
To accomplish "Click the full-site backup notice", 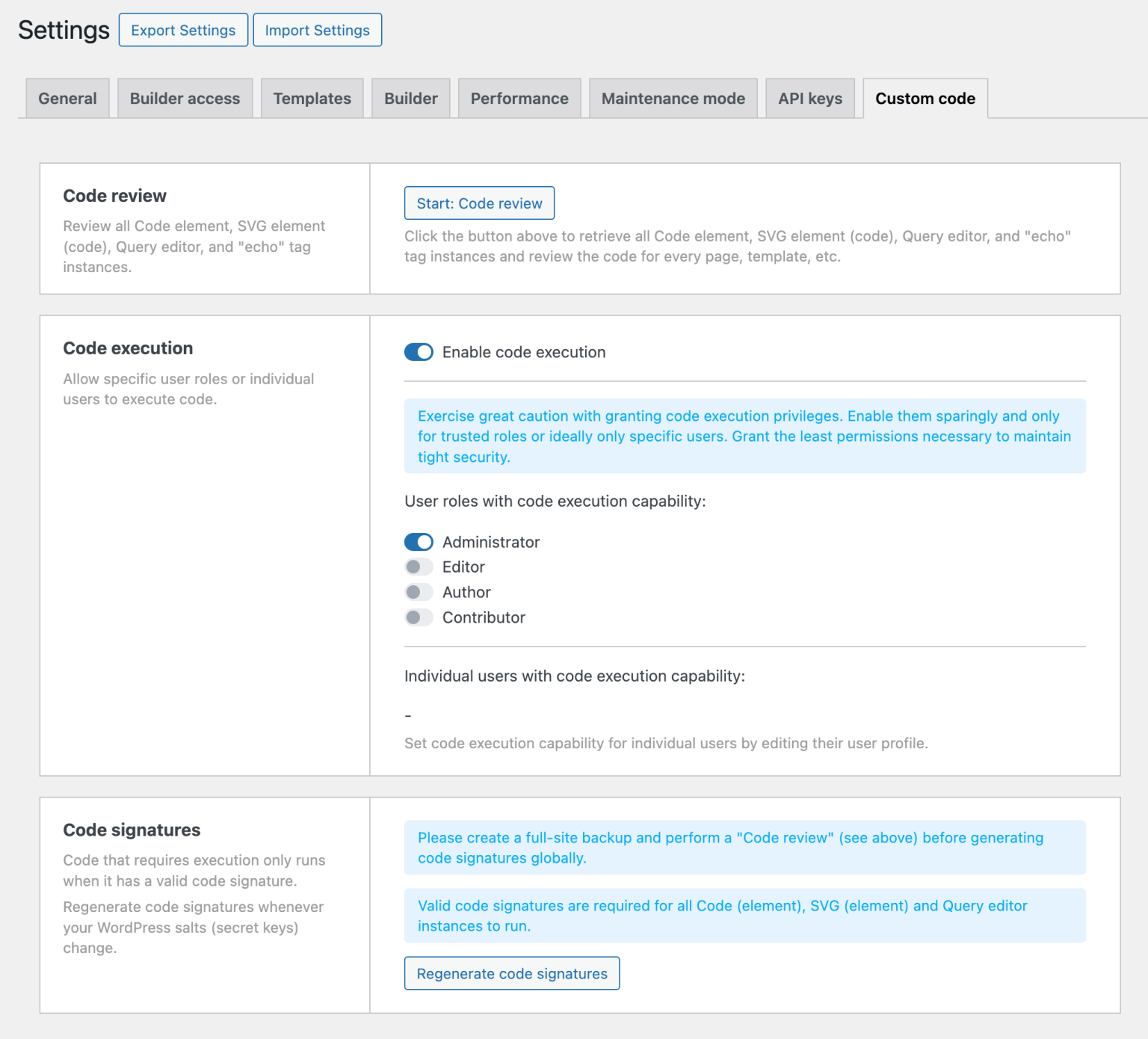I will [744, 848].
